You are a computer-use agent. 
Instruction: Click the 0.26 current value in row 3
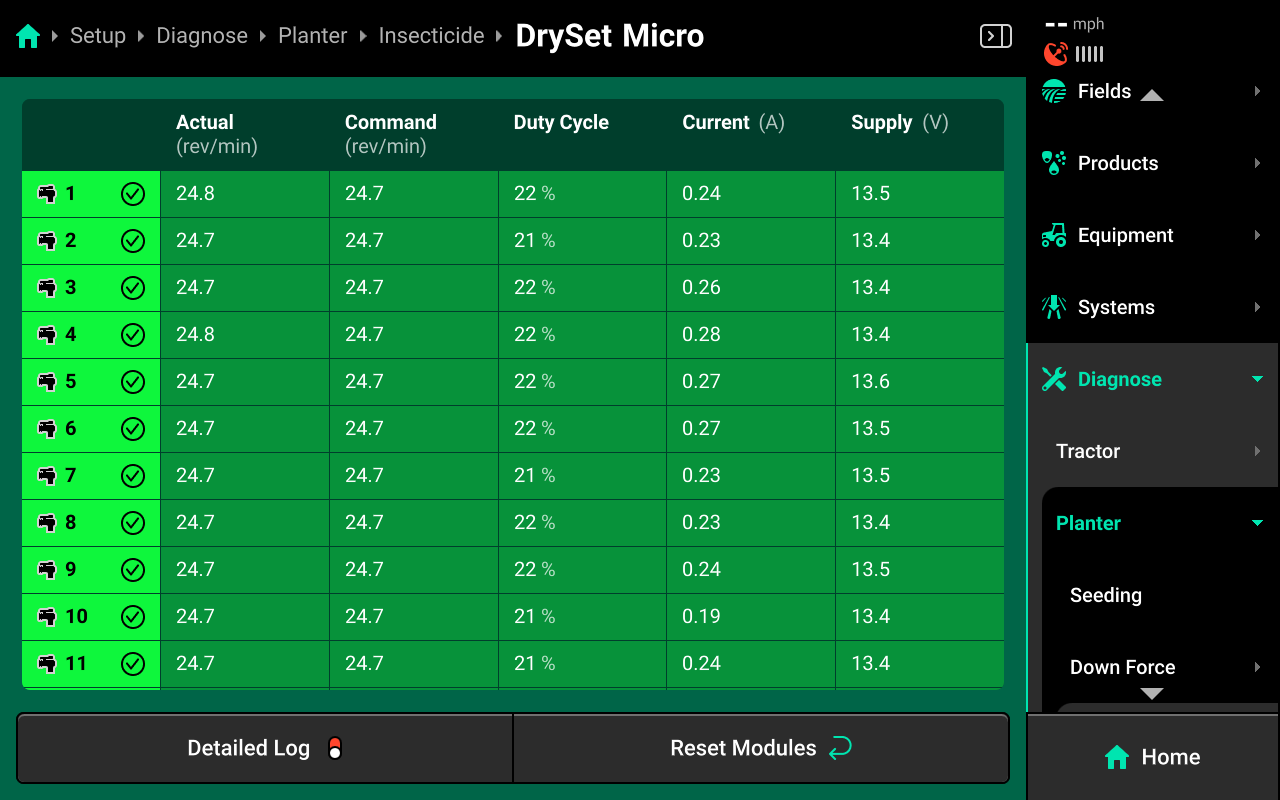701,287
